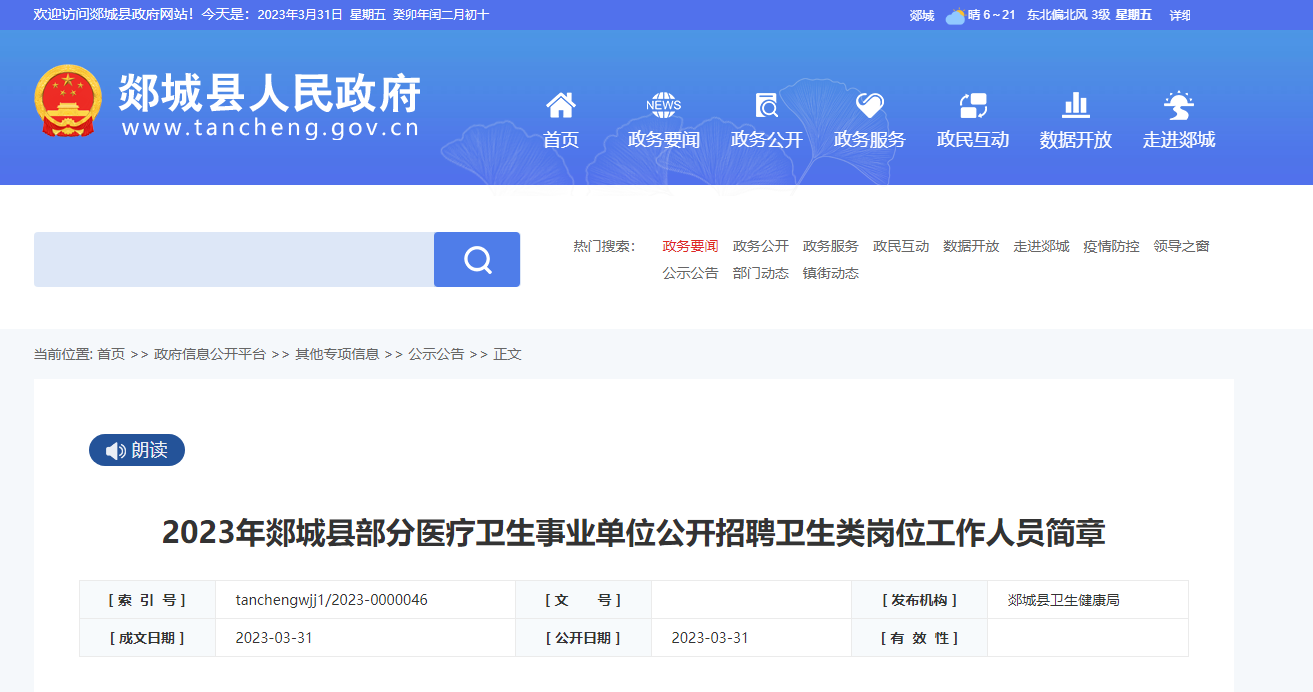Image resolution: width=1313 pixels, height=692 pixels.
Task: Navigate to 公示公告 in the breadcrumb
Action: tap(436, 354)
